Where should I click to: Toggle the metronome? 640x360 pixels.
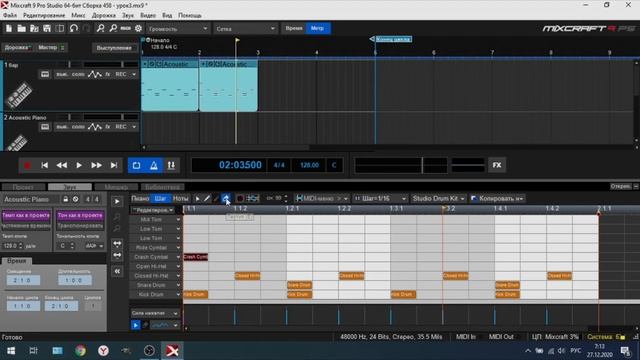(x=154, y=165)
